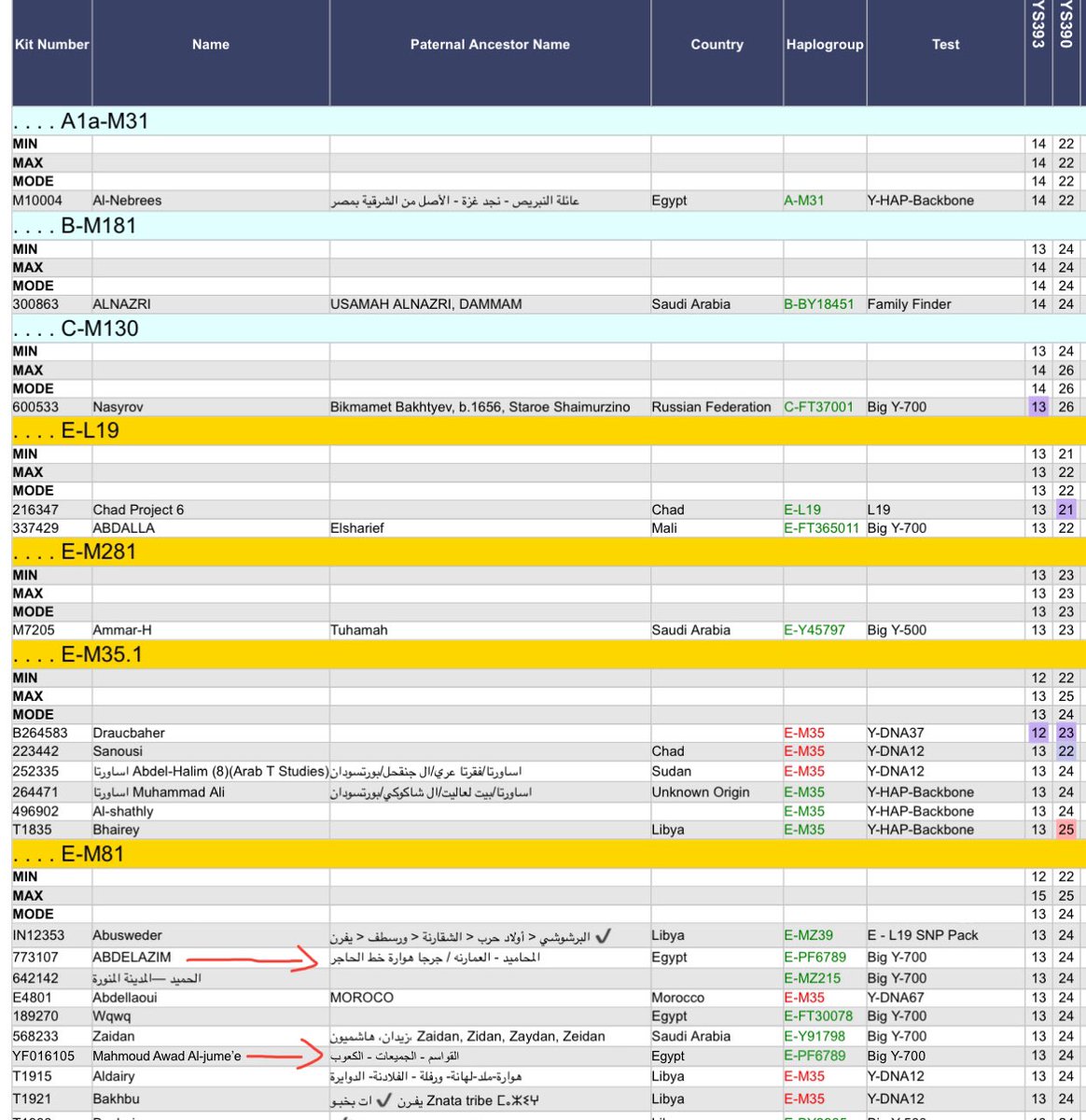Click the Country column header
This screenshot has width=1086, height=1120.
pos(717,44)
